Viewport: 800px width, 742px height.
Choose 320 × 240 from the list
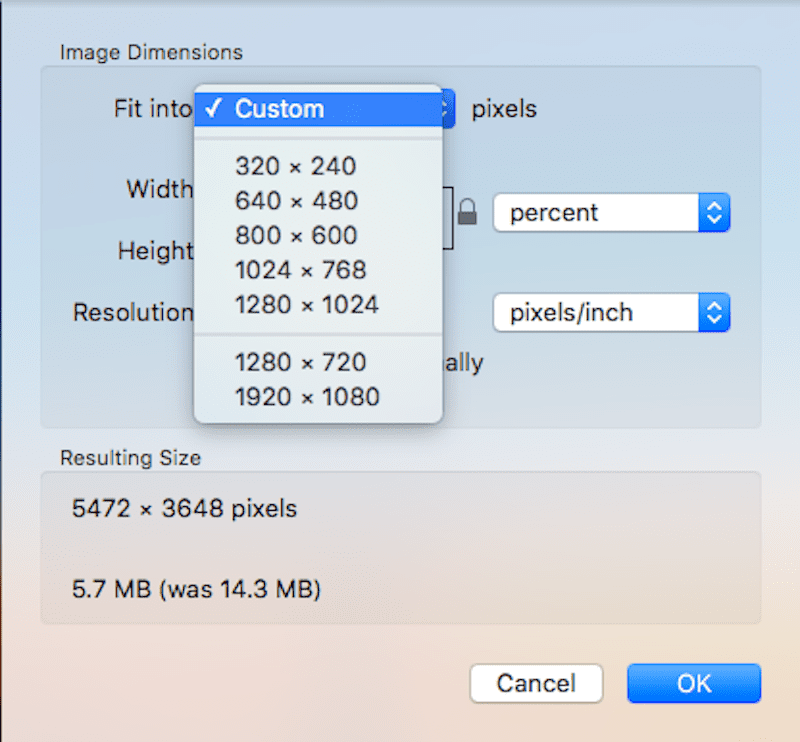(x=296, y=167)
